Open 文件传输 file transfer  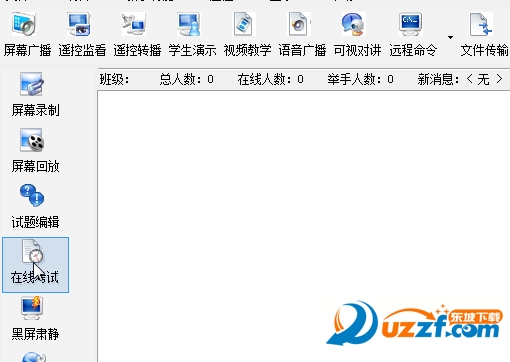click(484, 34)
